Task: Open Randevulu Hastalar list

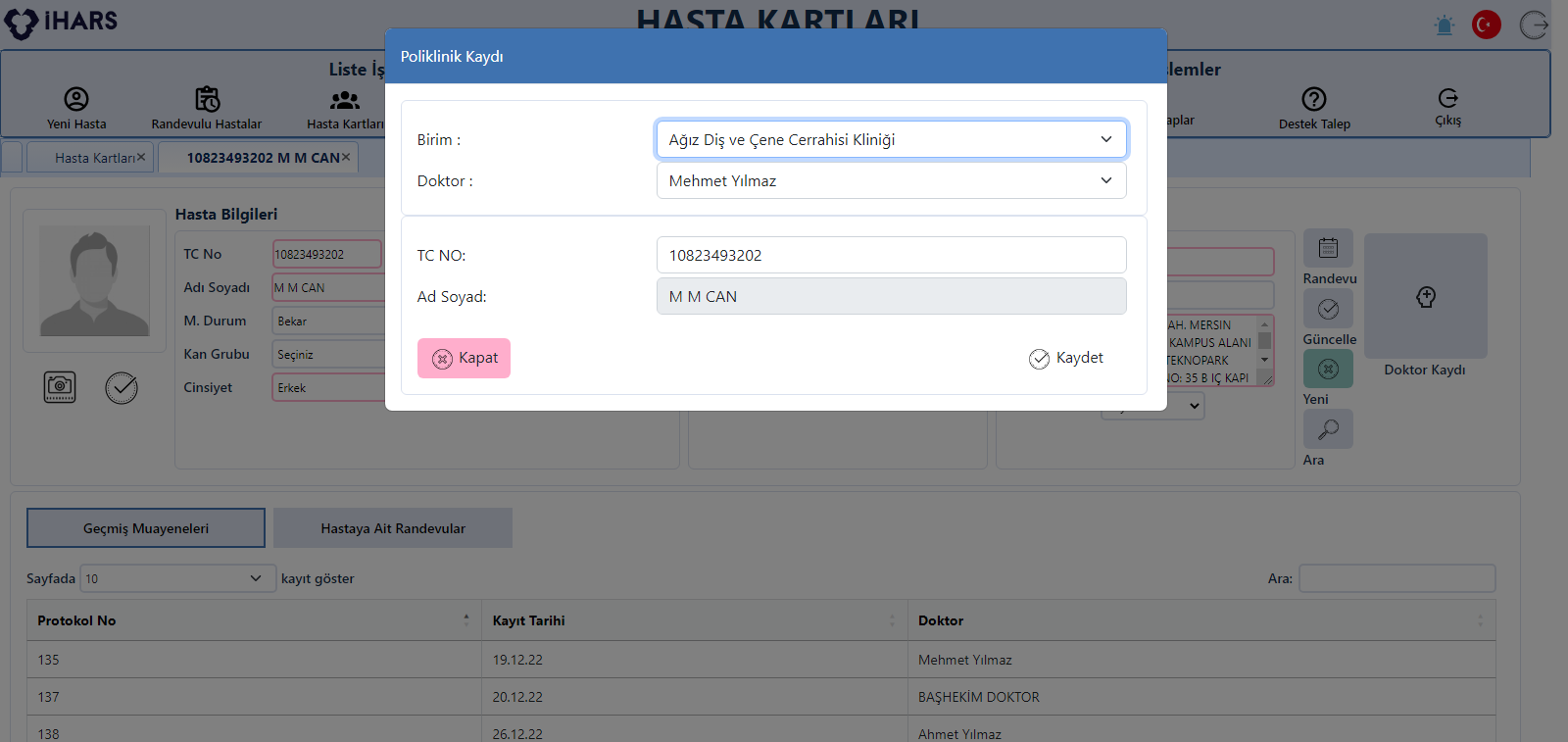Action: click(x=207, y=99)
